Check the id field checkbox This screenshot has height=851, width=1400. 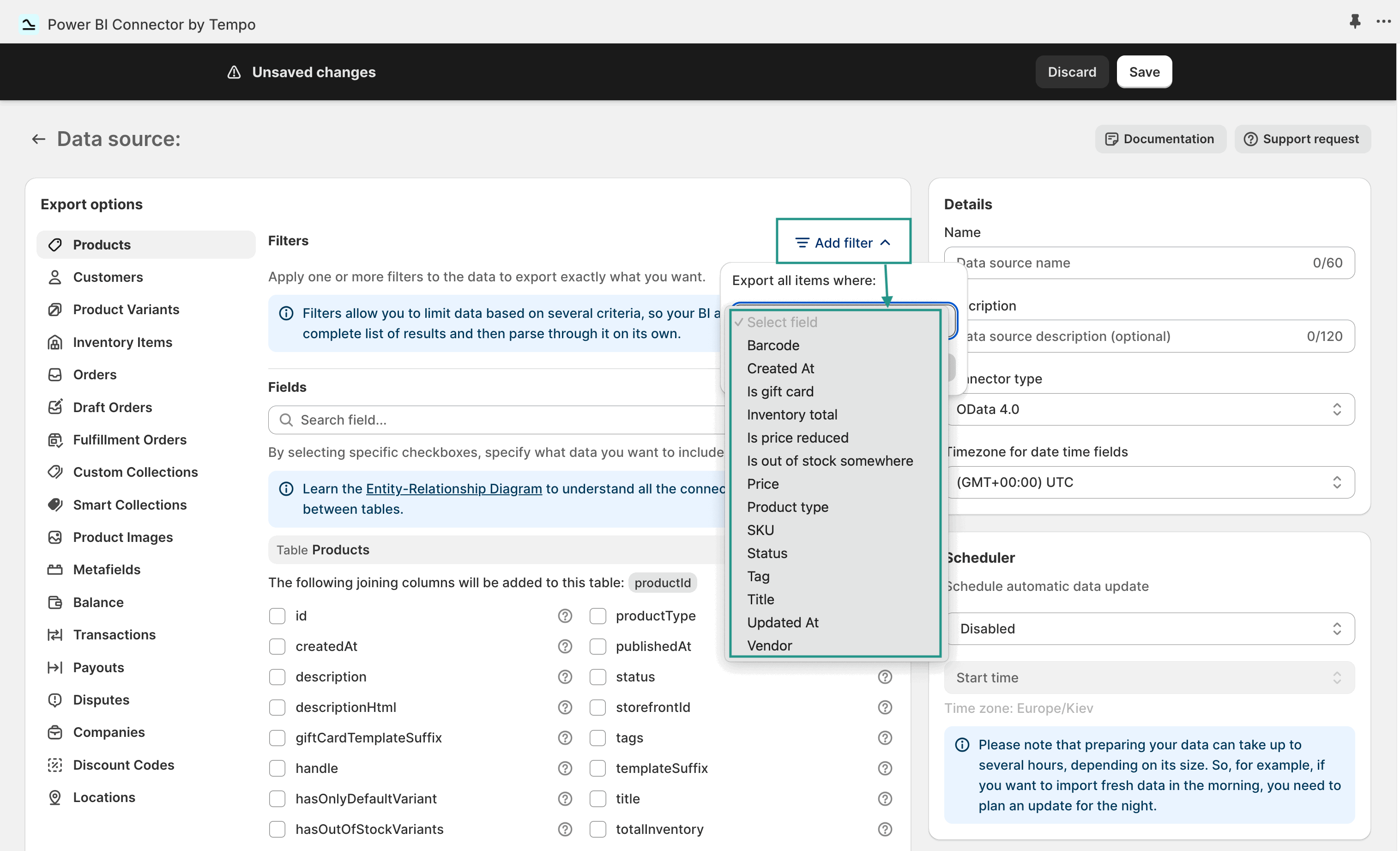point(277,616)
